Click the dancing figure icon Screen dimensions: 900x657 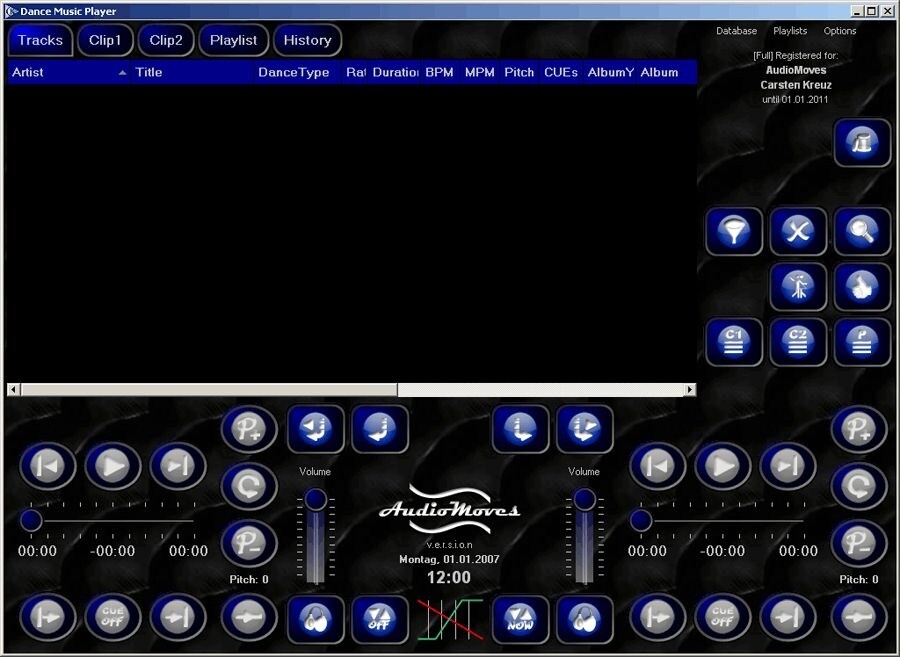[x=797, y=286]
